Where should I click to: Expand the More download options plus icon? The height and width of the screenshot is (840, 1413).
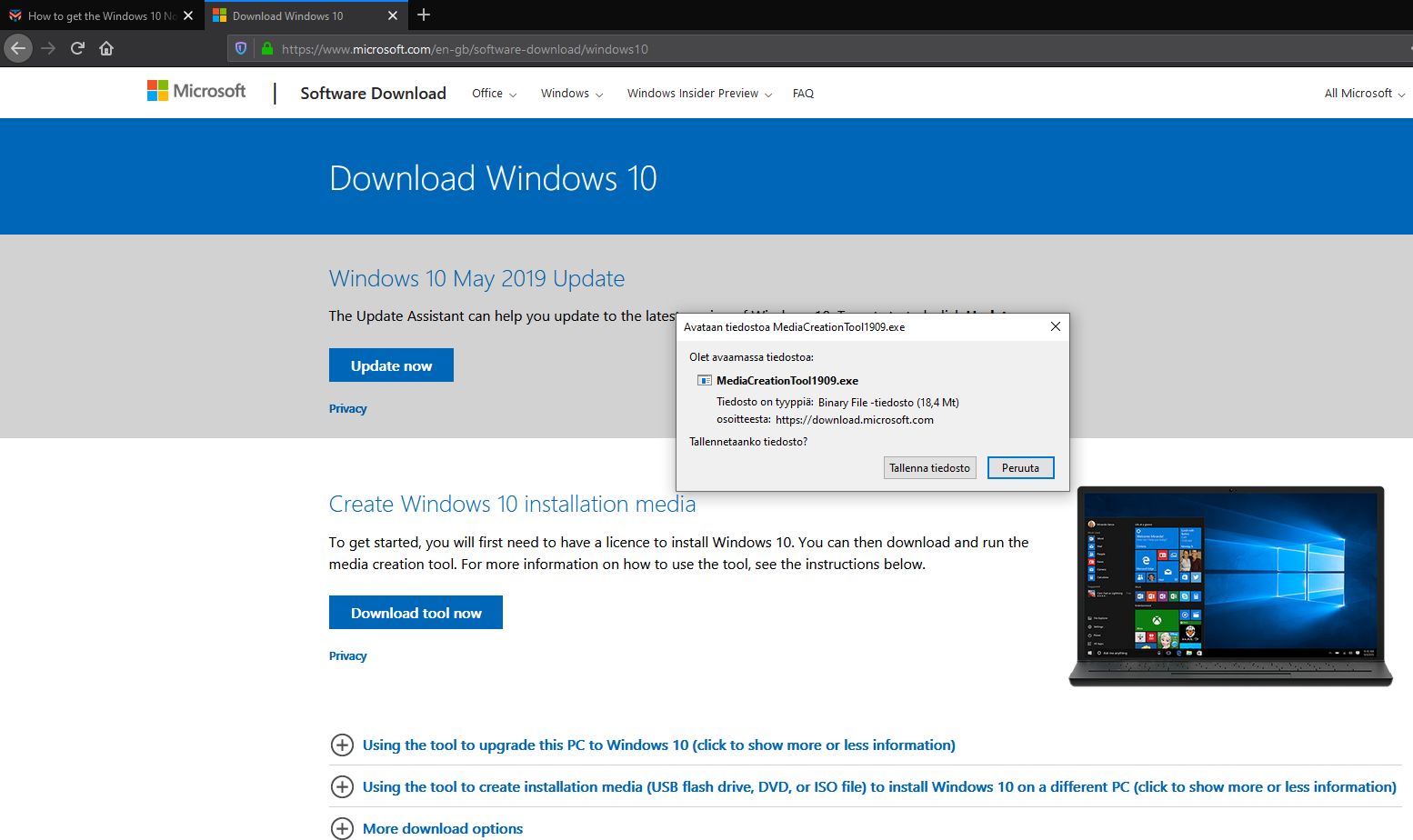tap(342, 828)
